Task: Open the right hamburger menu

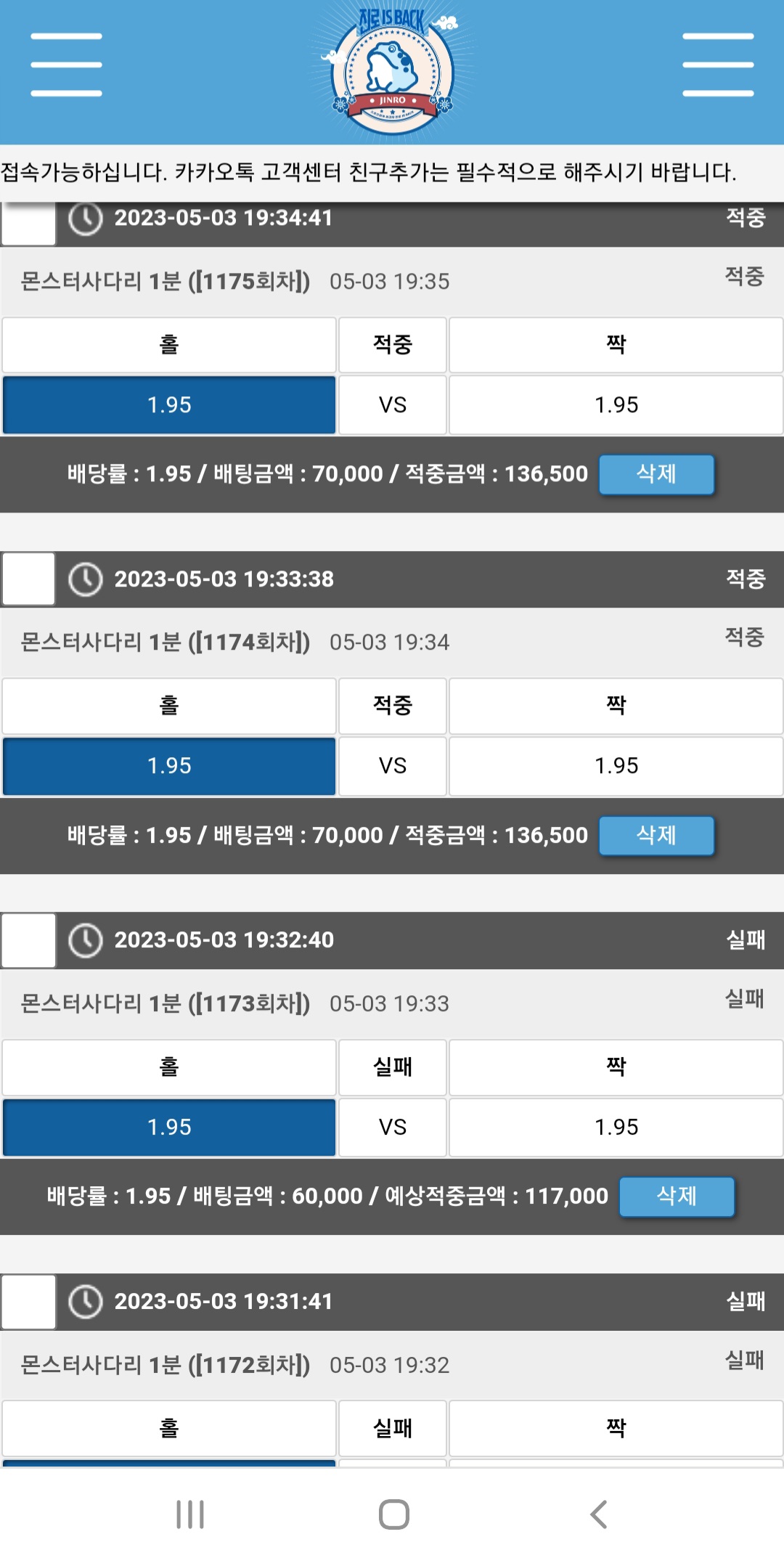Action: point(718,65)
